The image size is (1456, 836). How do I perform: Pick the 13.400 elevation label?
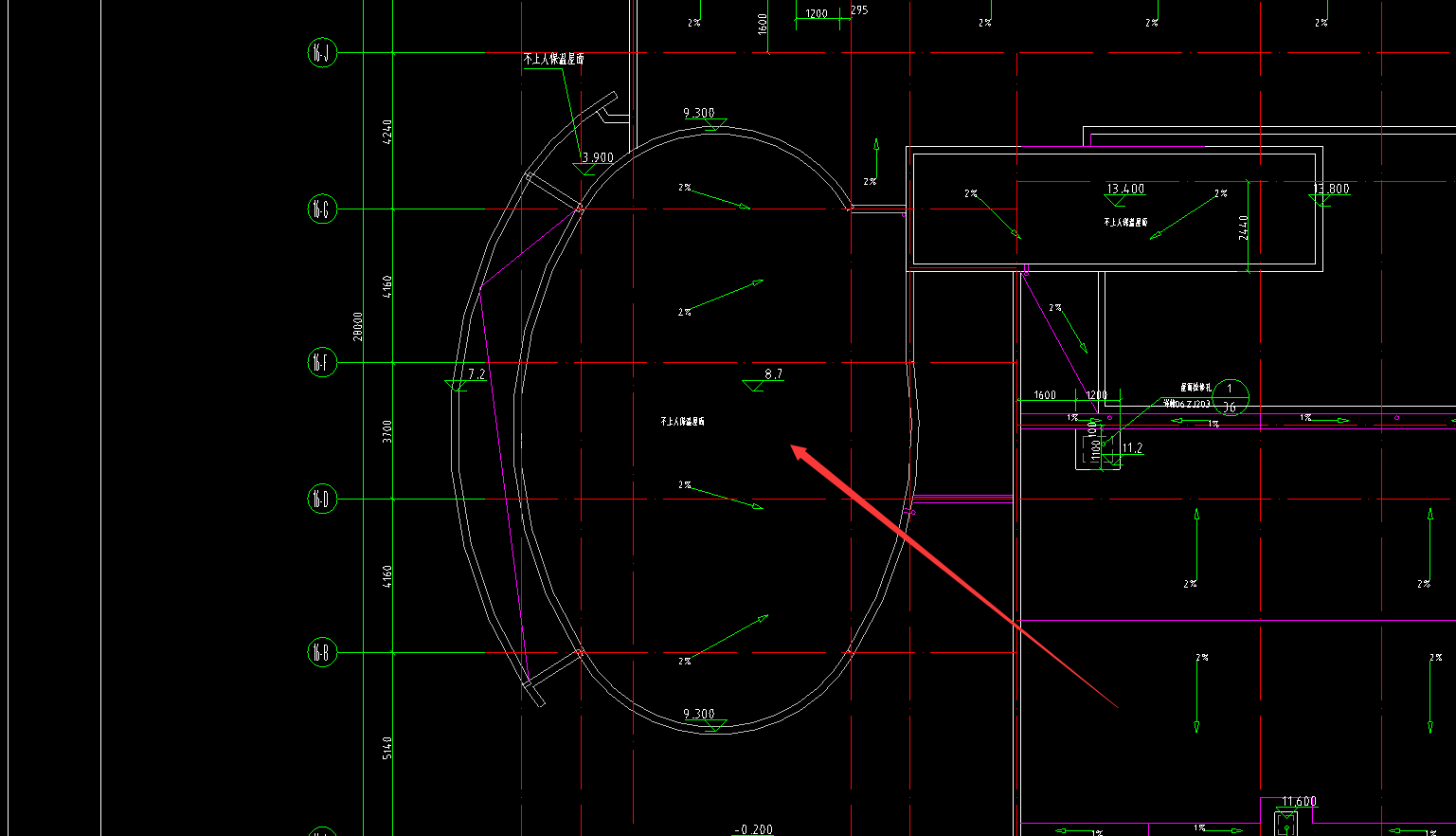1125,189
